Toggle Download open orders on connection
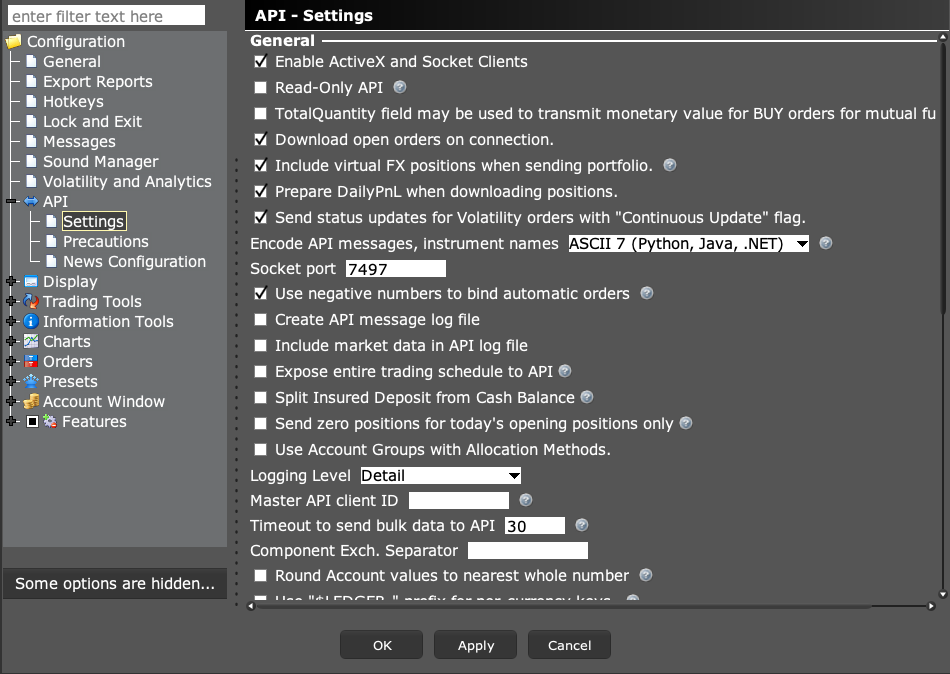950x674 pixels. [261, 139]
